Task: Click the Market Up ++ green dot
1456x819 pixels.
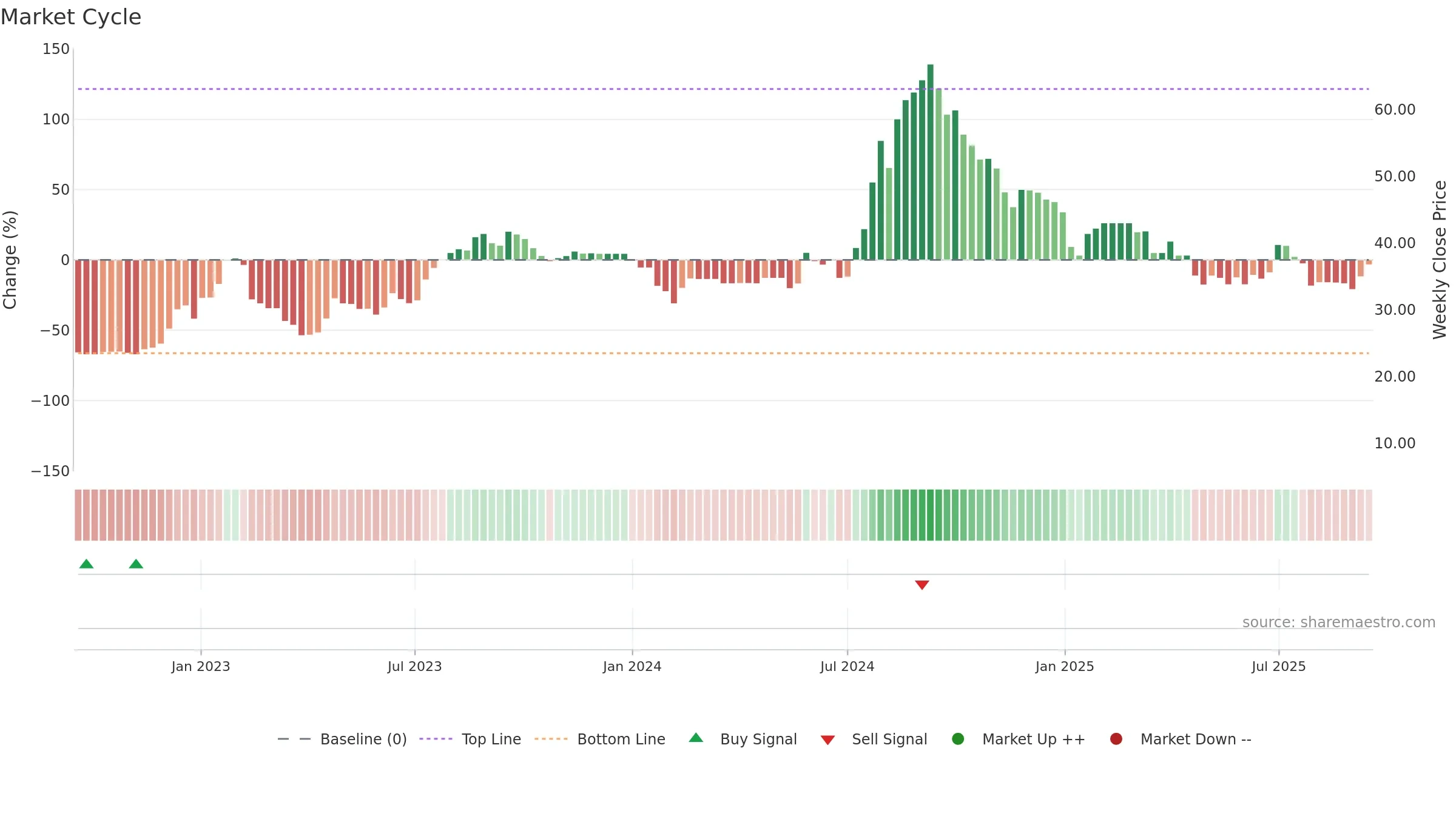Action: point(958,739)
